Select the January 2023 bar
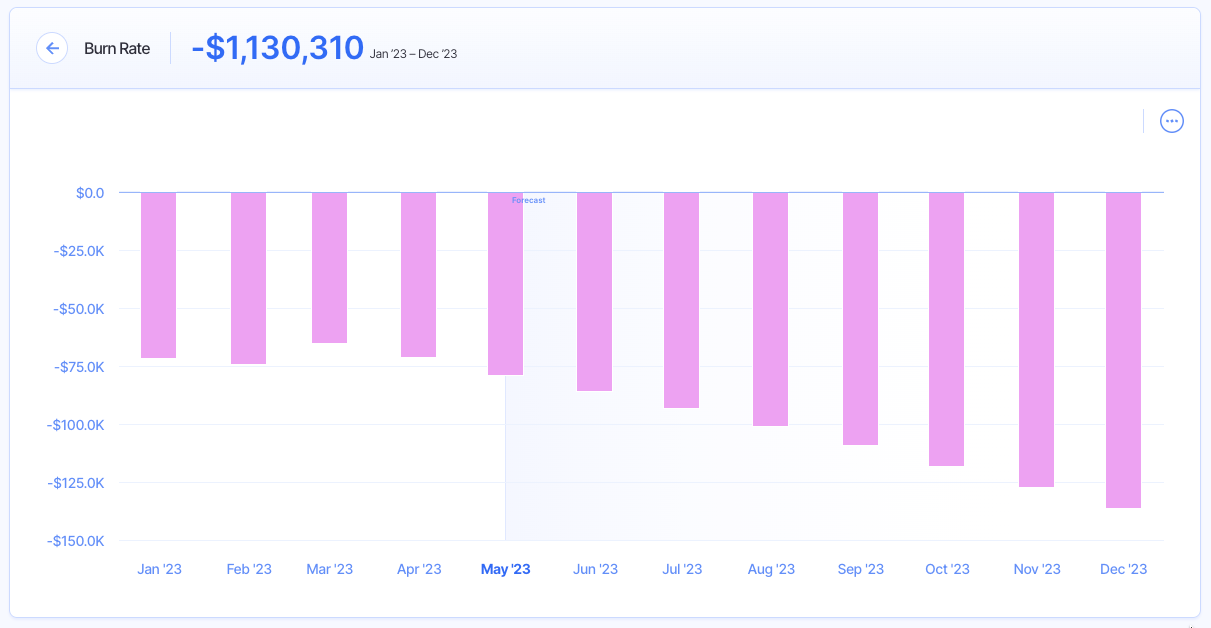The width and height of the screenshot is (1211, 628). coord(159,275)
